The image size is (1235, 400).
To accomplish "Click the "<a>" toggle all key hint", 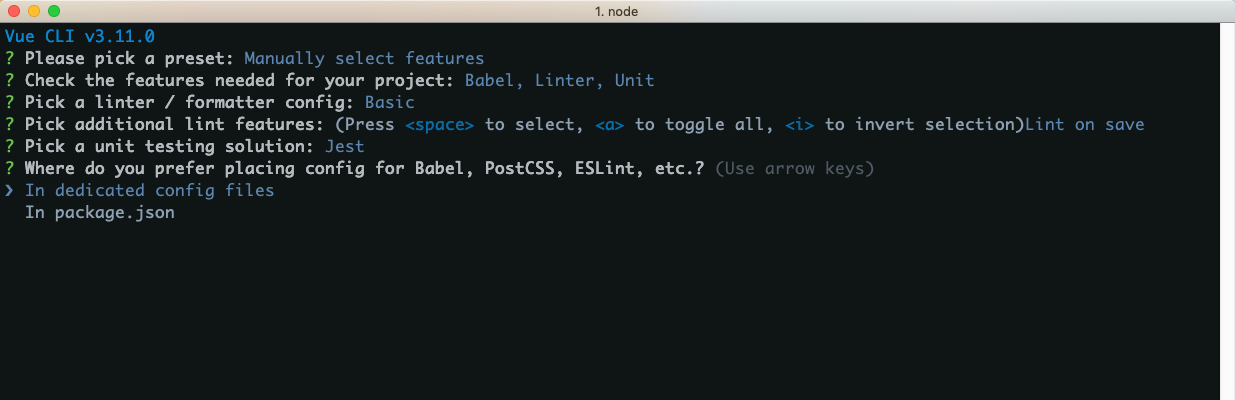I will click(x=609, y=124).
